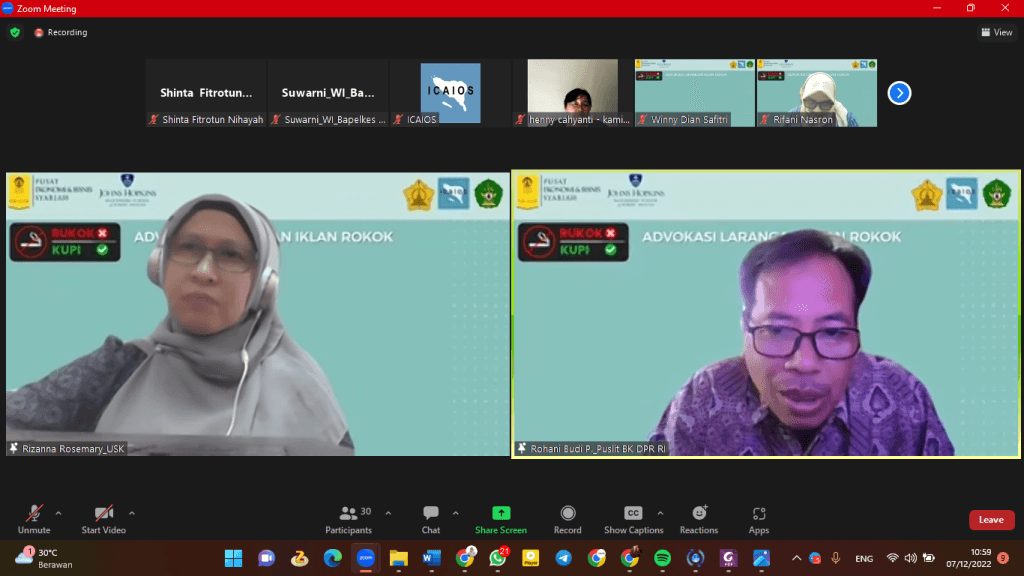Viewport: 1024px width, 576px height.
Task: Open the Reactions menu
Action: click(x=699, y=520)
